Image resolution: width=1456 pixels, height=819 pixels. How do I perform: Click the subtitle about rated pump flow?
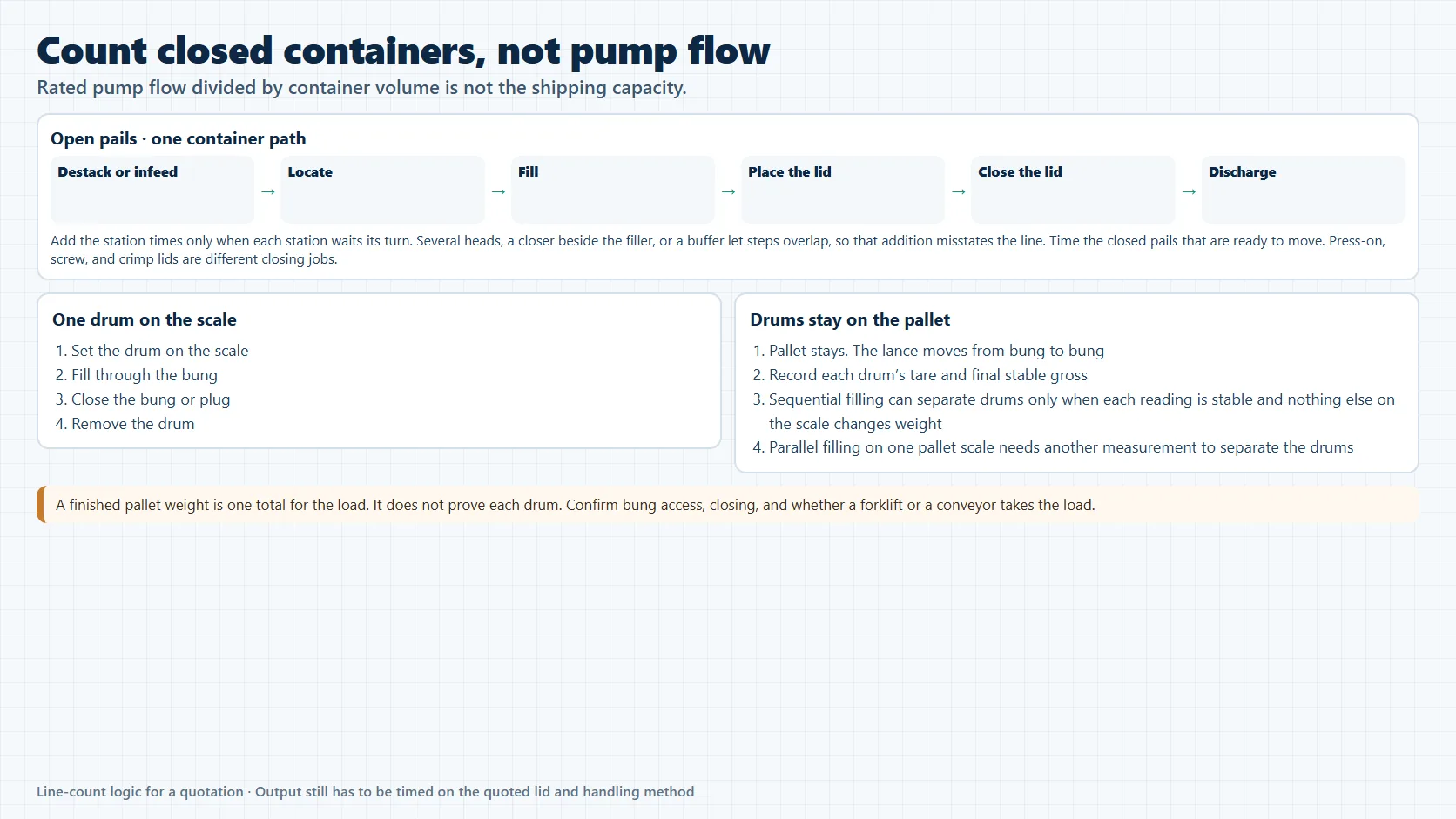(361, 88)
